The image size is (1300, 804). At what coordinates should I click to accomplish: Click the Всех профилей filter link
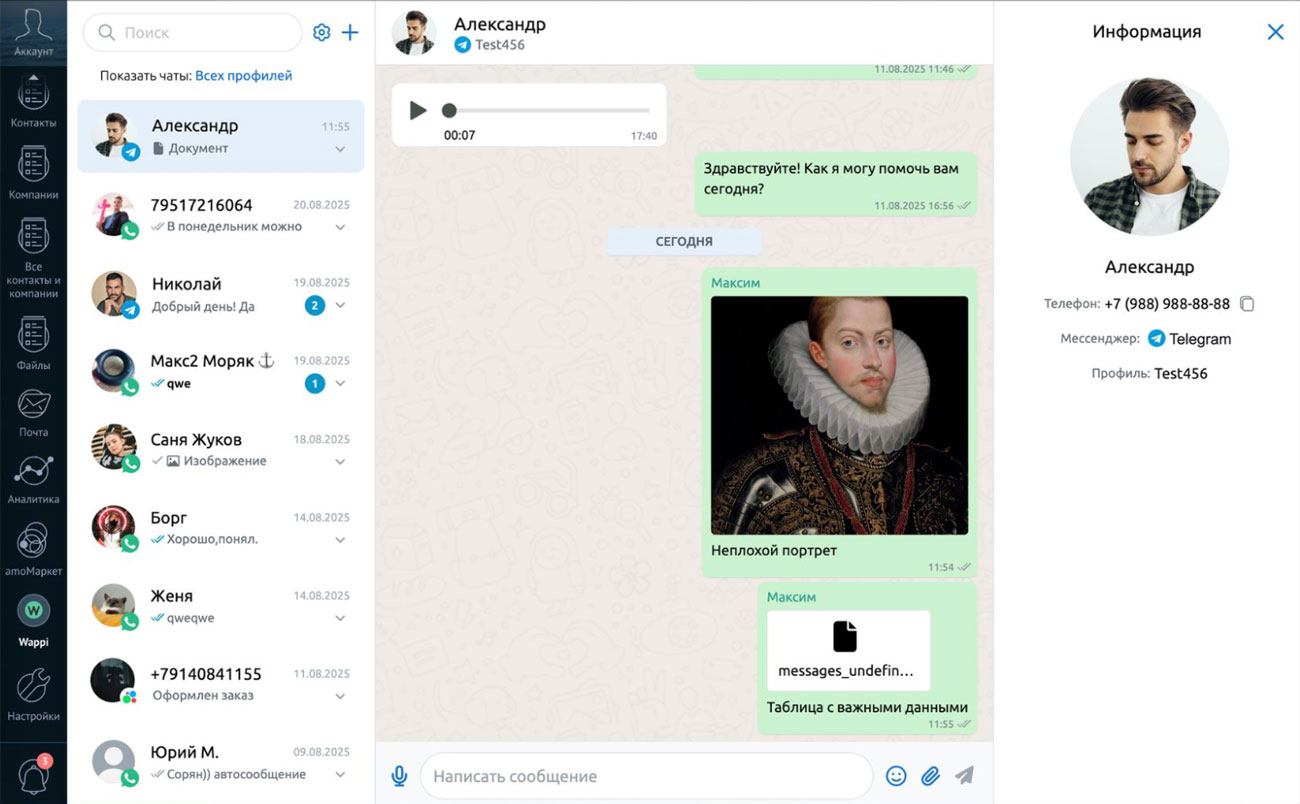243,76
